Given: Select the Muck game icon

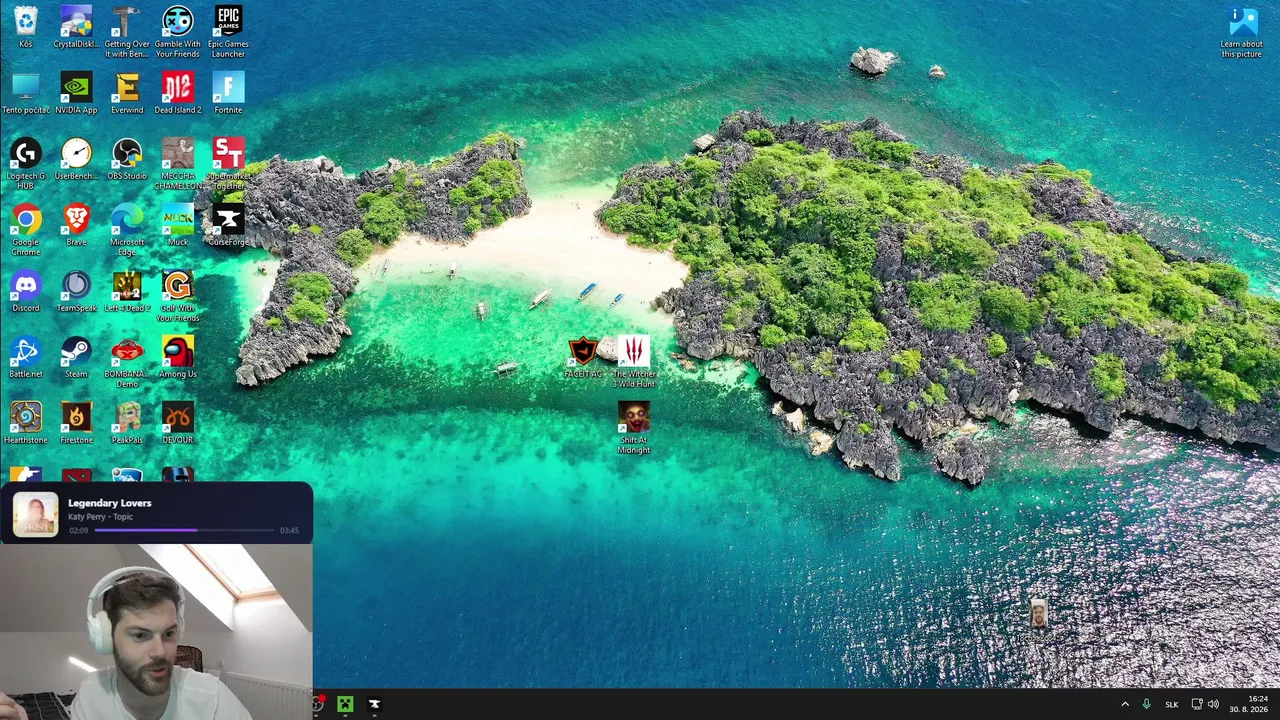Looking at the screenshot, I should (178, 225).
